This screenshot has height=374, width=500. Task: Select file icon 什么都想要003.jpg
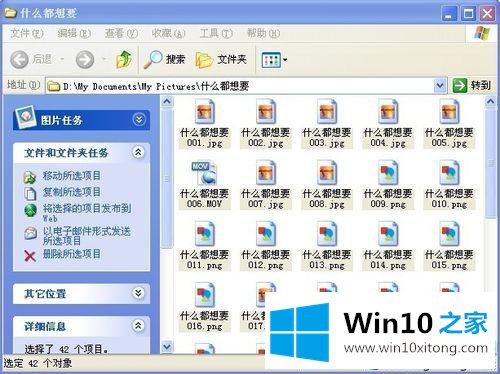(327, 111)
